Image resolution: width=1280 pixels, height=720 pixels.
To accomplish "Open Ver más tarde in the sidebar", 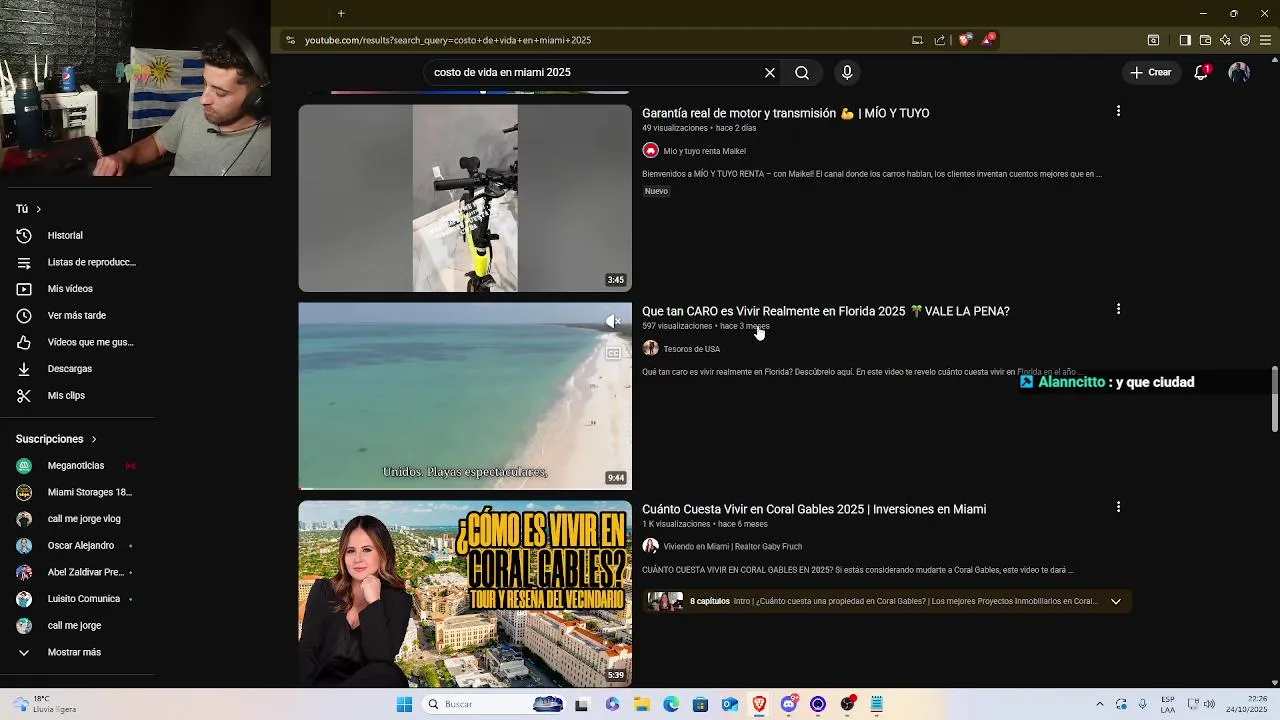I will (77, 315).
